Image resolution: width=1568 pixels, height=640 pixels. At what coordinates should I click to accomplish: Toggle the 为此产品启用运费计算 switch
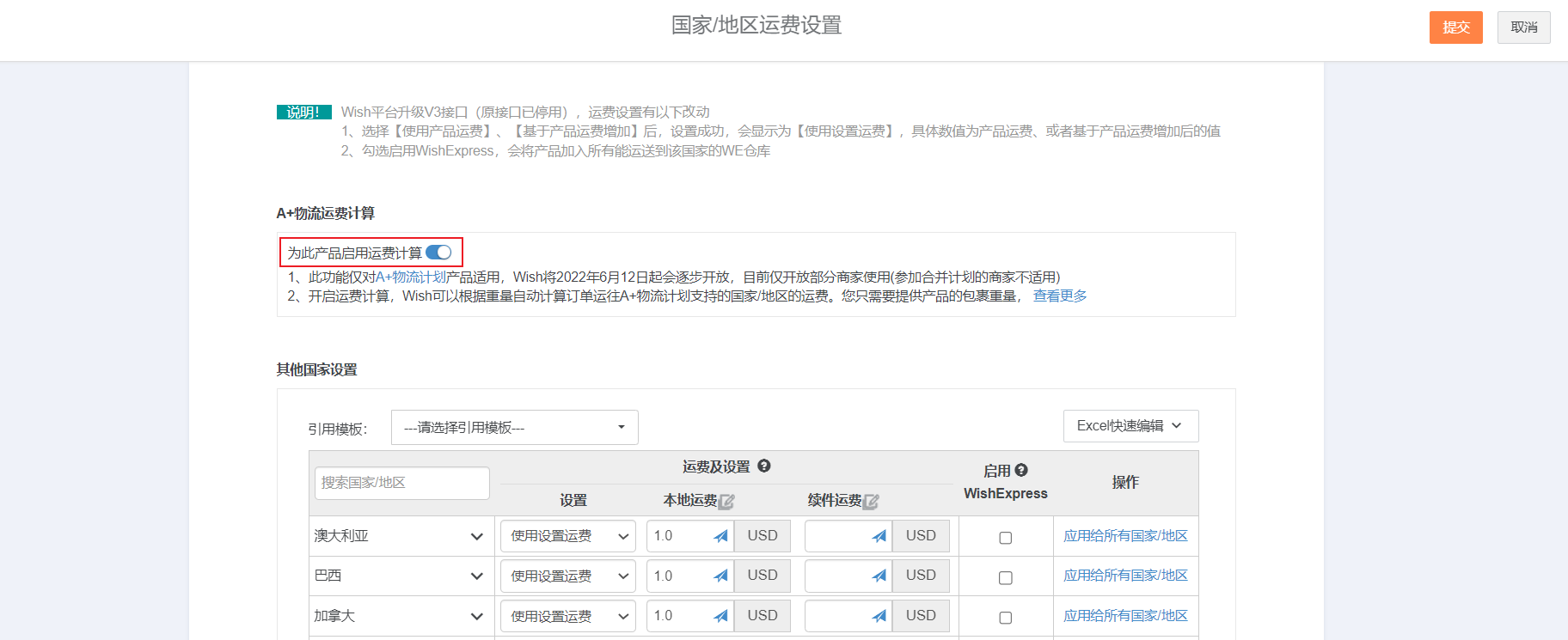[x=438, y=253]
